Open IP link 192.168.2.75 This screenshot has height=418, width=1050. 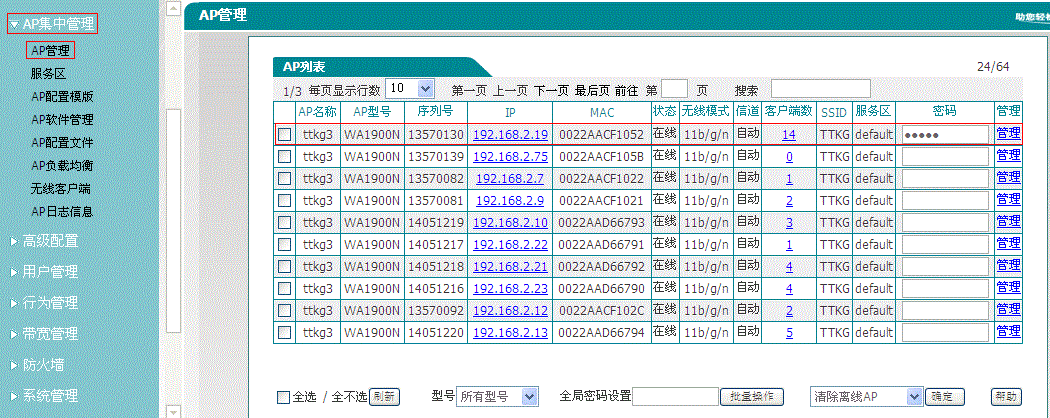pos(510,157)
